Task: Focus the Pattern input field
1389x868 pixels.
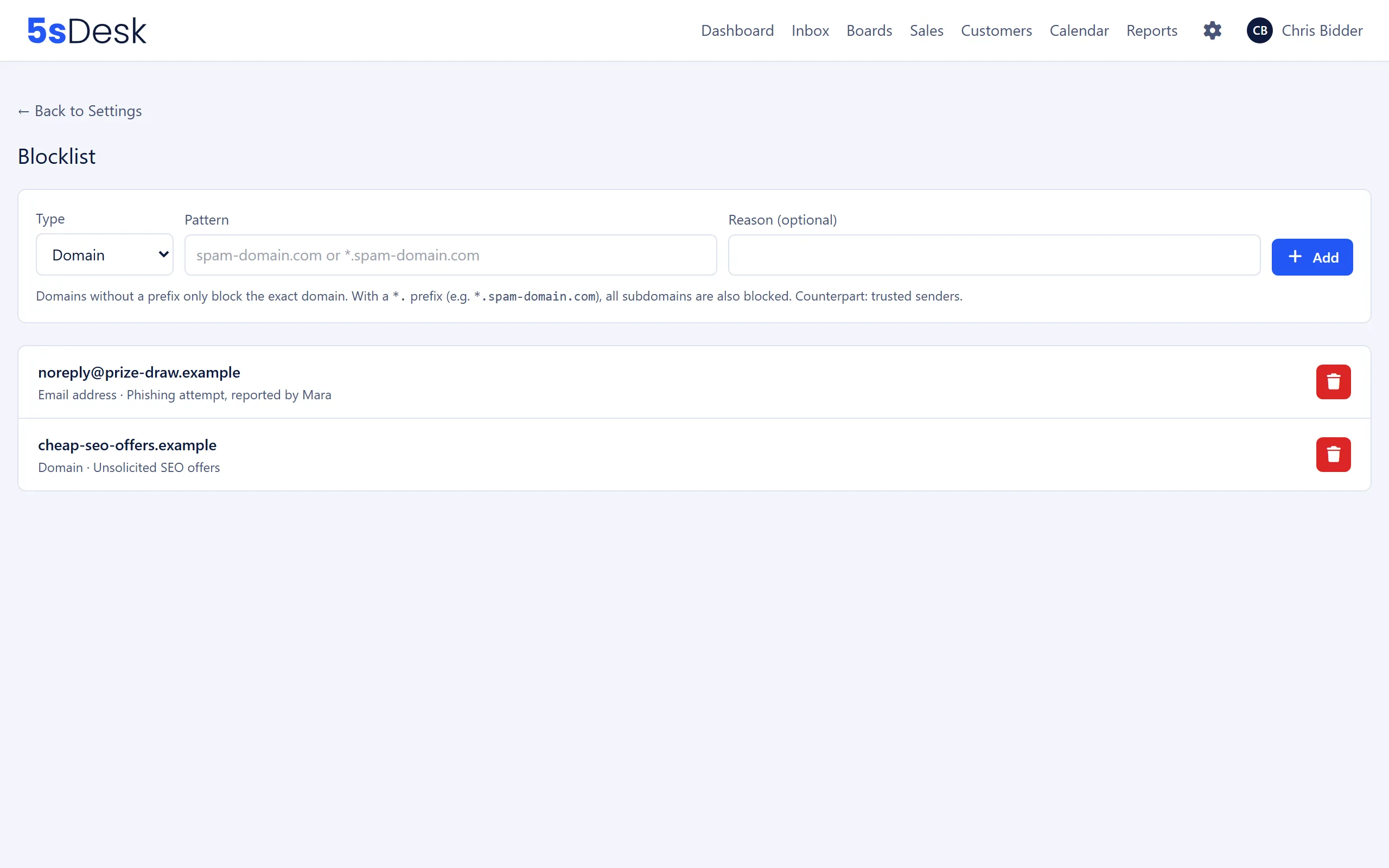Action: coord(450,255)
